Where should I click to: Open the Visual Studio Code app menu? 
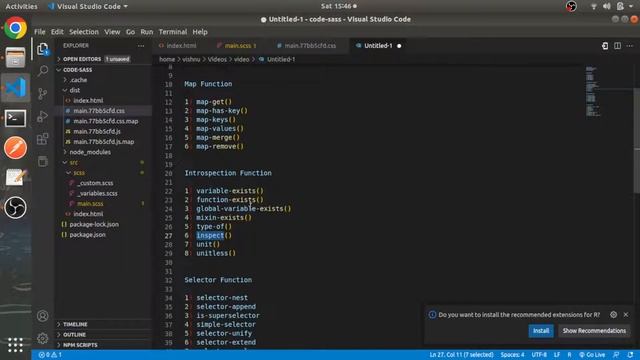[x=88, y=6]
